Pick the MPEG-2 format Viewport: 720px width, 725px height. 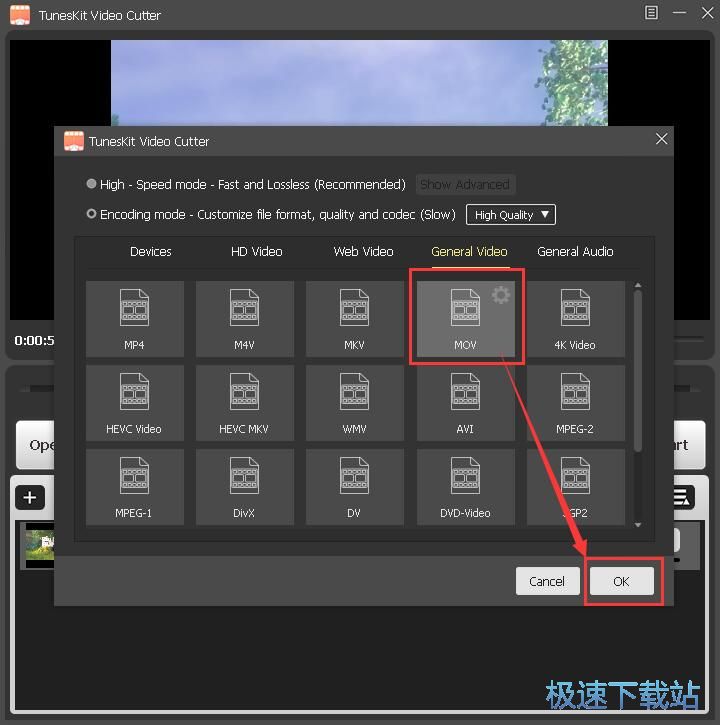(575, 403)
